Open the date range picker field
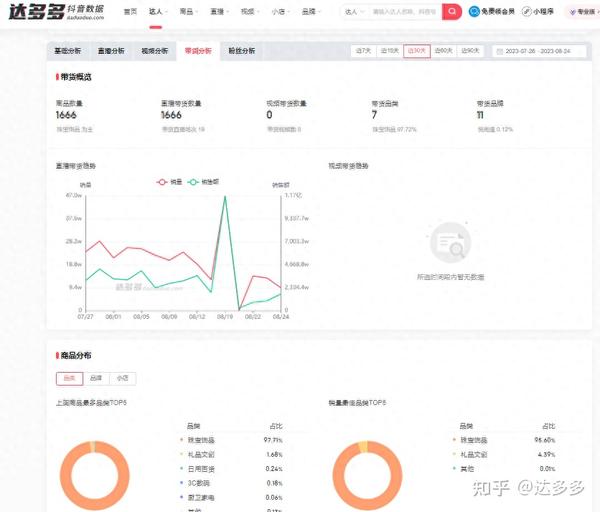600x512 pixels. click(539, 51)
